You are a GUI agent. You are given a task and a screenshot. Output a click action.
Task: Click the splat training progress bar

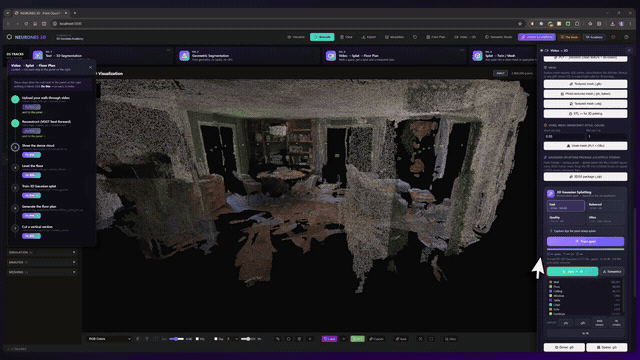pyautogui.click(x=585, y=249)
